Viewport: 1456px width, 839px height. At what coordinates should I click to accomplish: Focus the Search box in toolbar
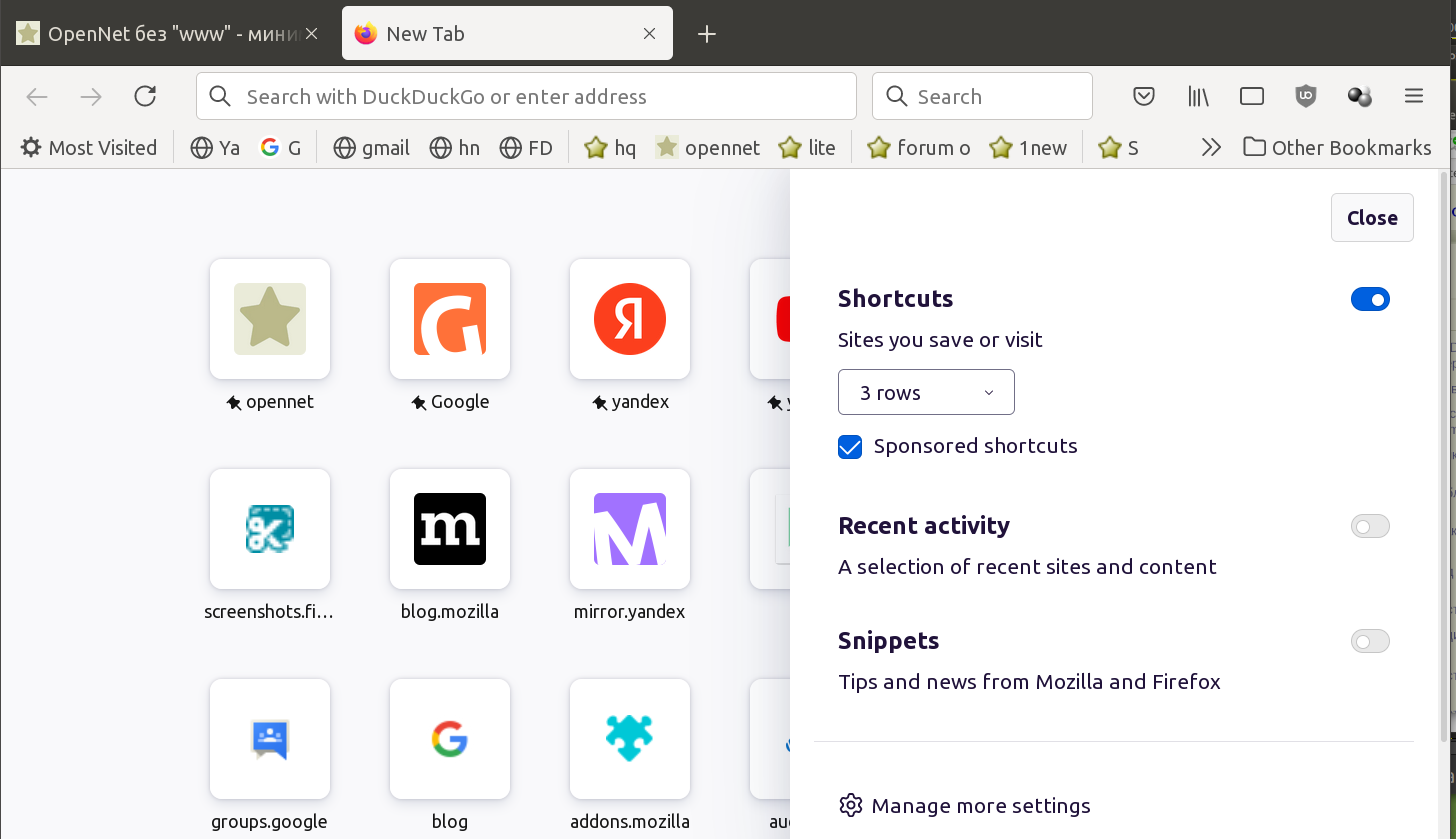point(982,96)
